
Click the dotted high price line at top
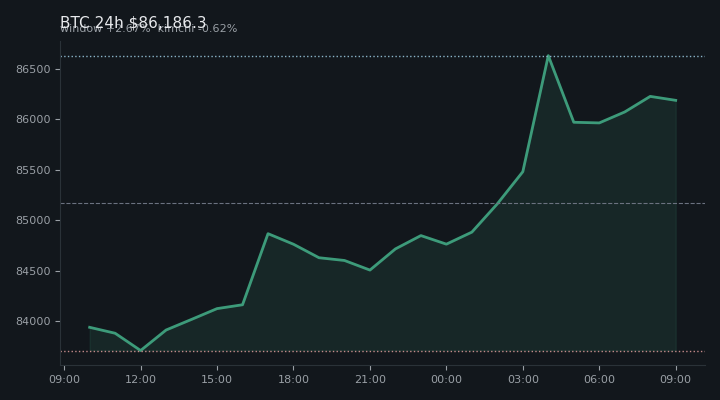(383, 56)
